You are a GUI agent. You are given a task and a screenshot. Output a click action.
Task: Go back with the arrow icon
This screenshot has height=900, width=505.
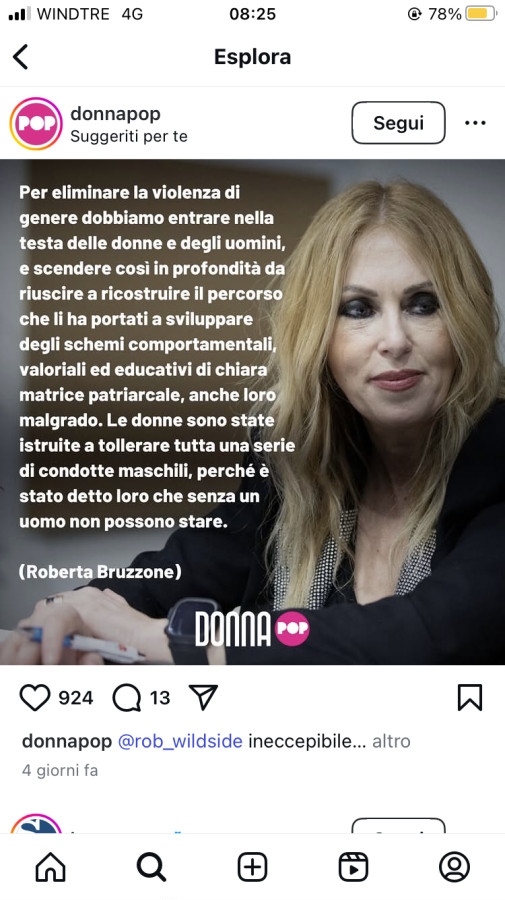(21, 57)
